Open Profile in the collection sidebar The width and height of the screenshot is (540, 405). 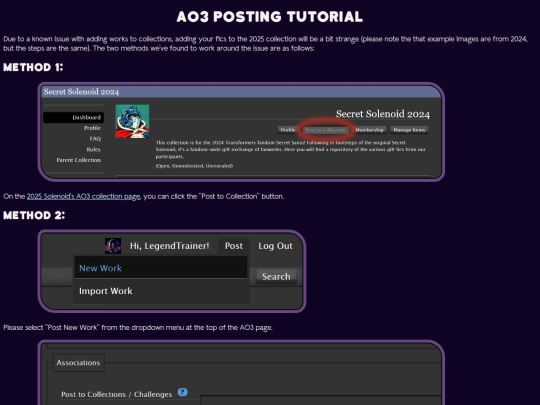pos(92,128)
